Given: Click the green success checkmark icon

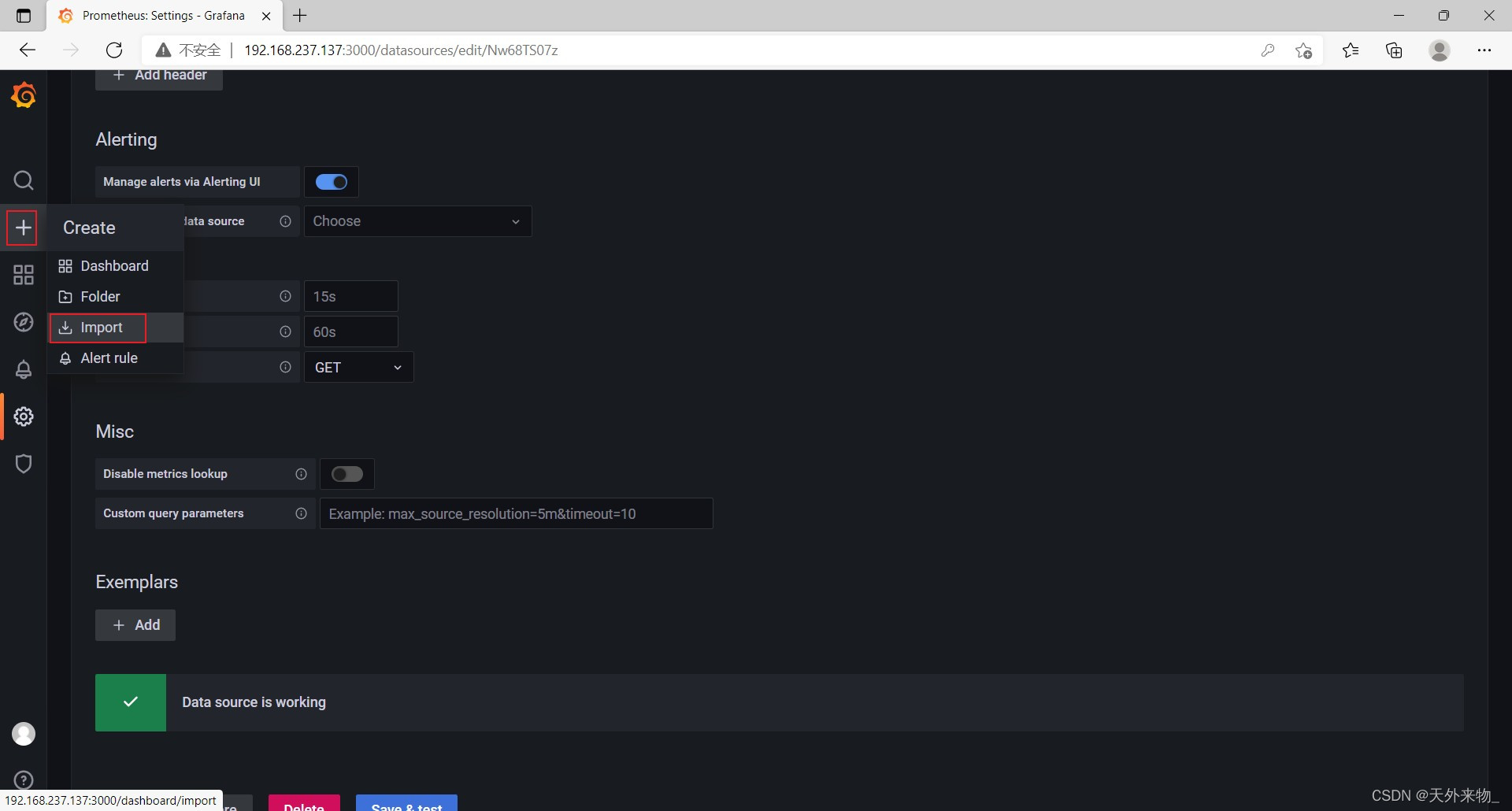Looking at the screenshot, I should pos(131,702).
